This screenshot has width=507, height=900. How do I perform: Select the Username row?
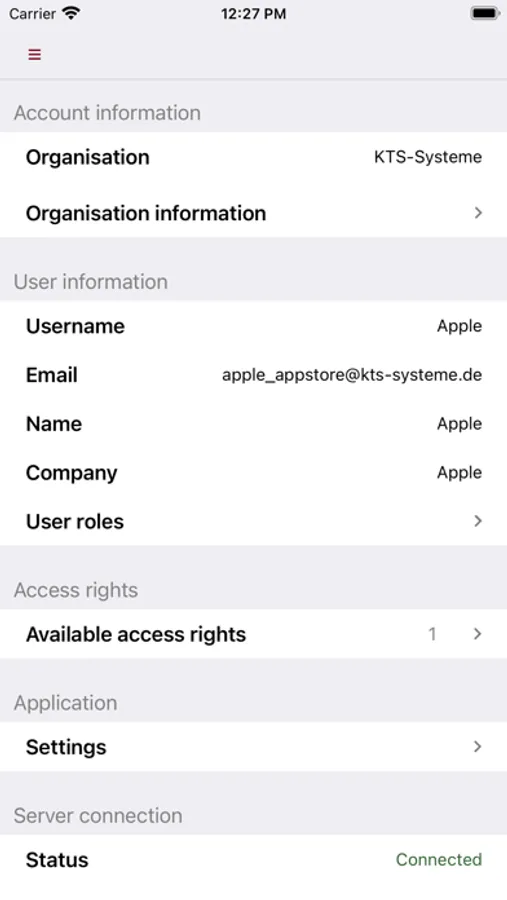[x=253, y=326]
